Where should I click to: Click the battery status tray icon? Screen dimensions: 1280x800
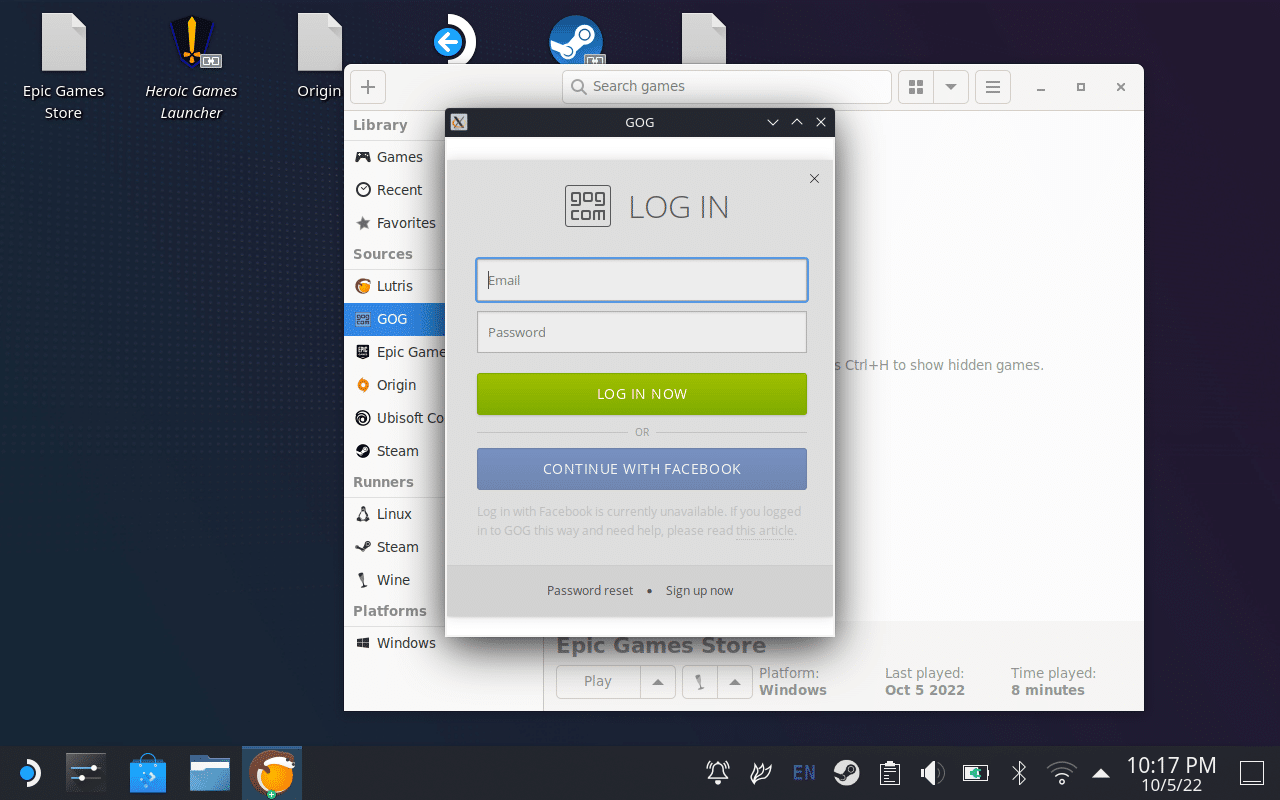(x=975, y=772)
